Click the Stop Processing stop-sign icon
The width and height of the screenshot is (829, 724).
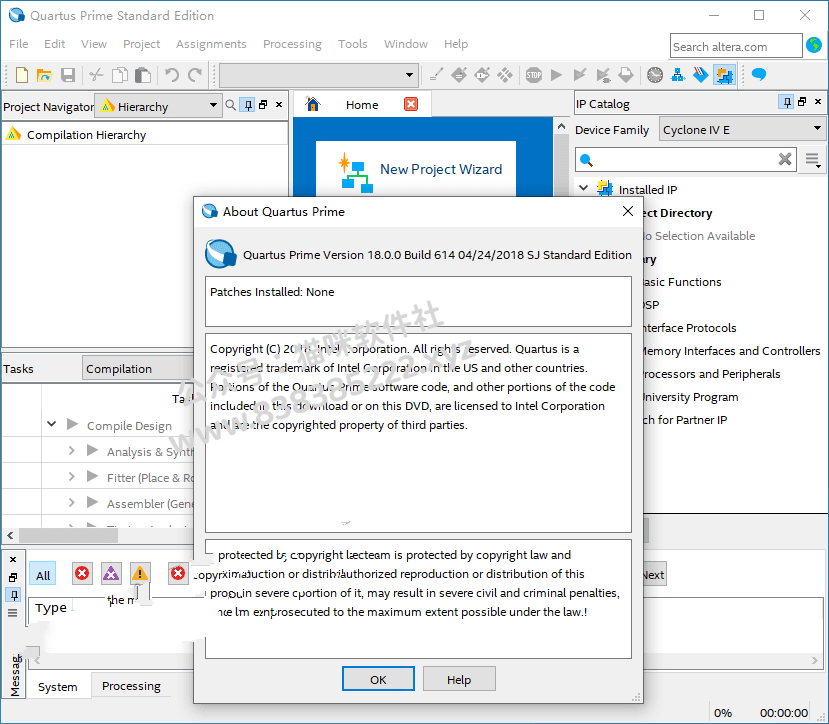point(533,75)
